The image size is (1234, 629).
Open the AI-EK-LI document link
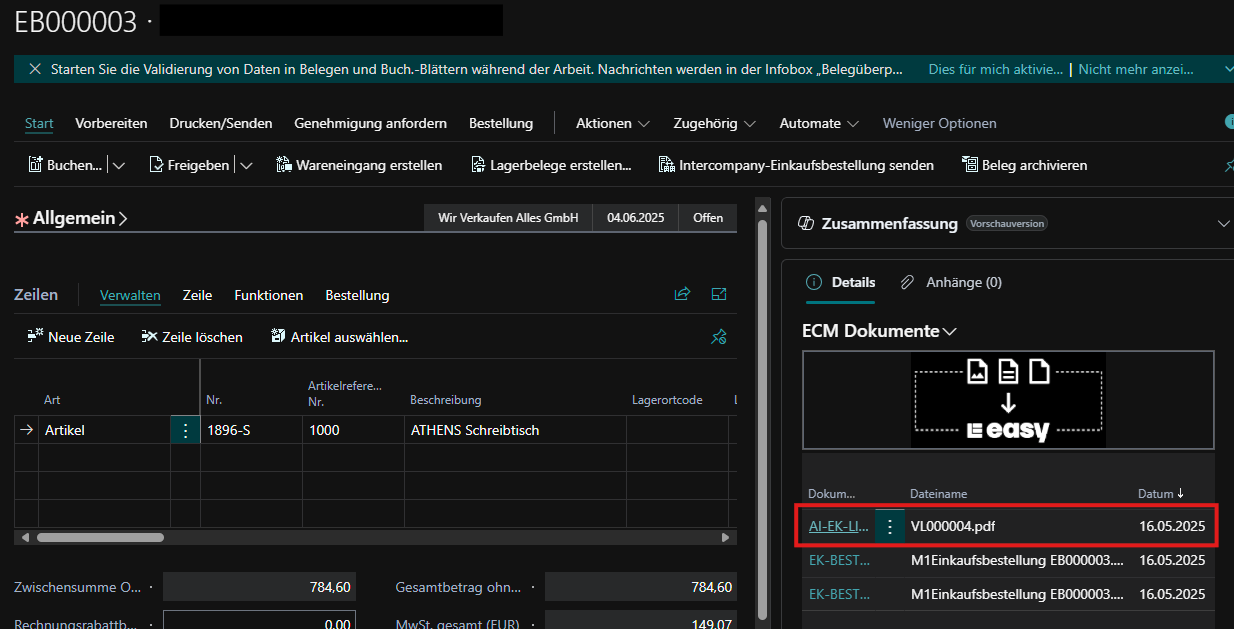pos(838,526)
